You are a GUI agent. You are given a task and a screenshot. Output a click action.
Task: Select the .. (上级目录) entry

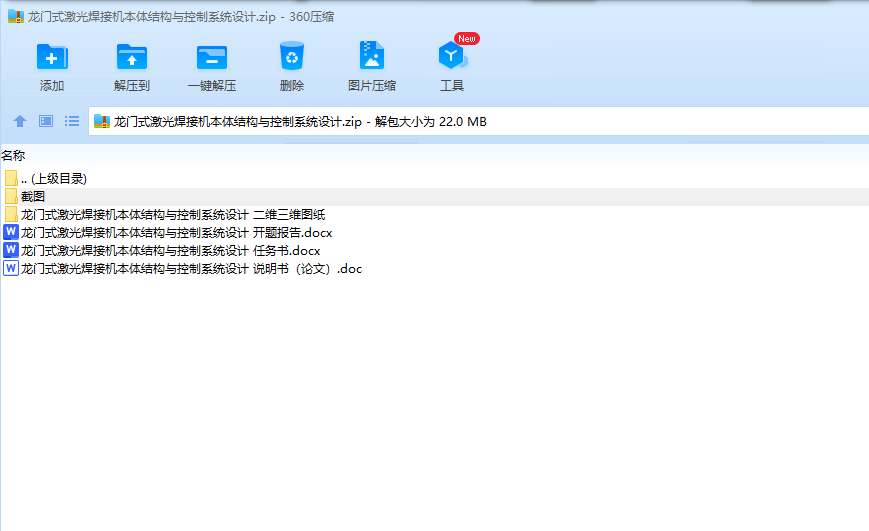pos(54,178)
